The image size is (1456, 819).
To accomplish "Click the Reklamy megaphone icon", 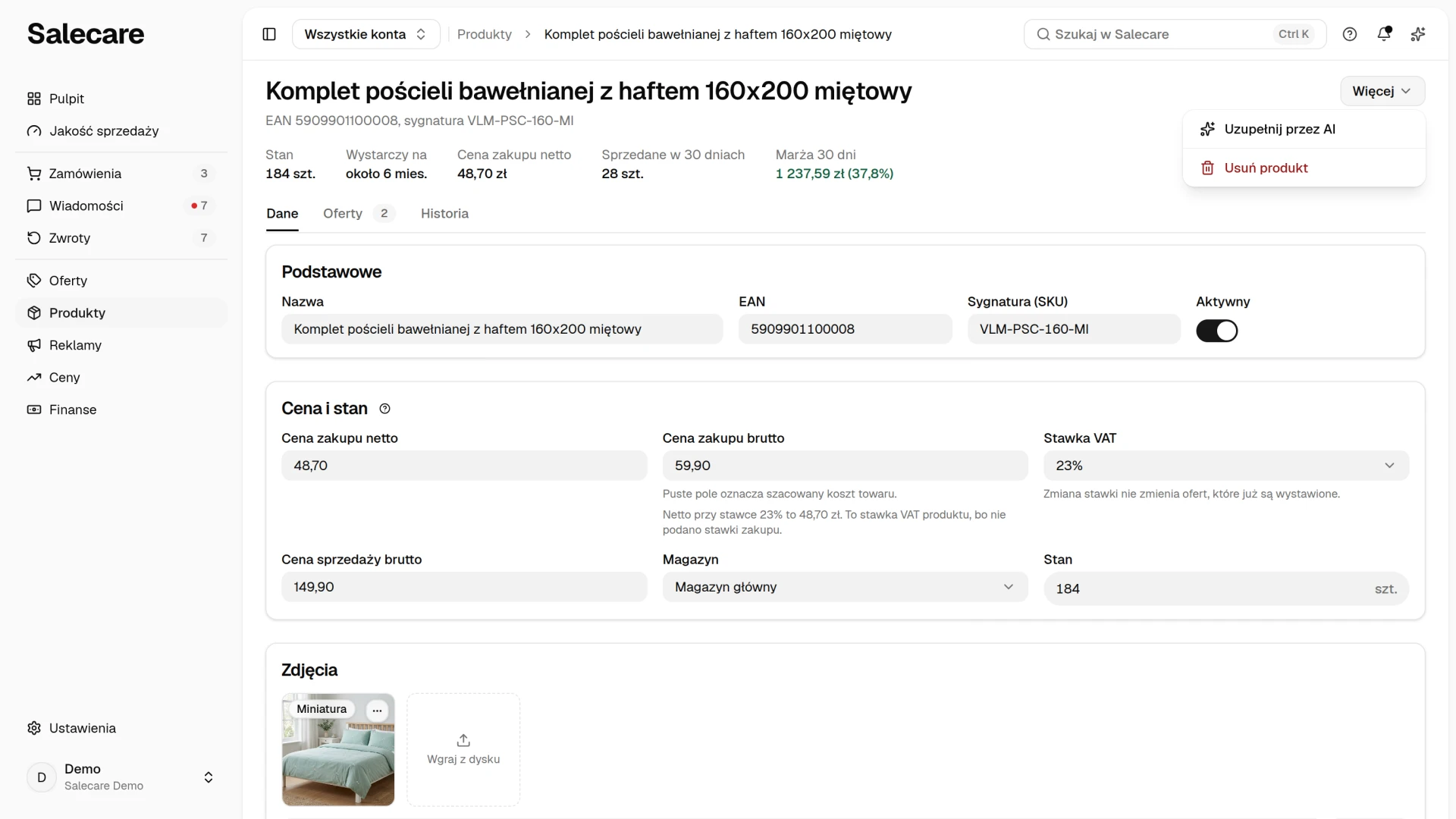I will [34, 345].
